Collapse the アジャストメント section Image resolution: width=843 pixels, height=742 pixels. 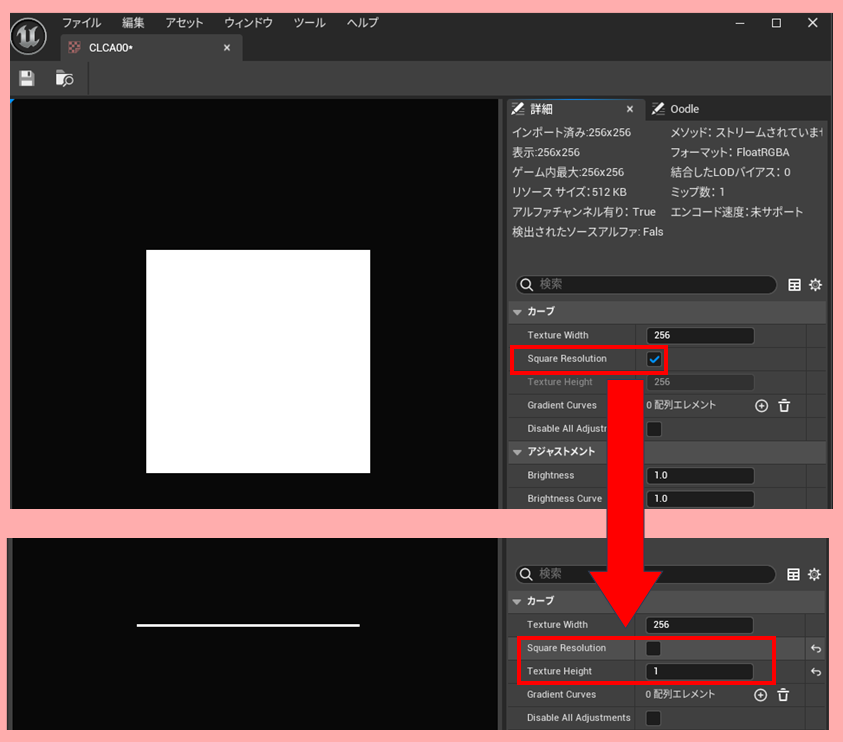pyautogui.click(x=517, y=452)
